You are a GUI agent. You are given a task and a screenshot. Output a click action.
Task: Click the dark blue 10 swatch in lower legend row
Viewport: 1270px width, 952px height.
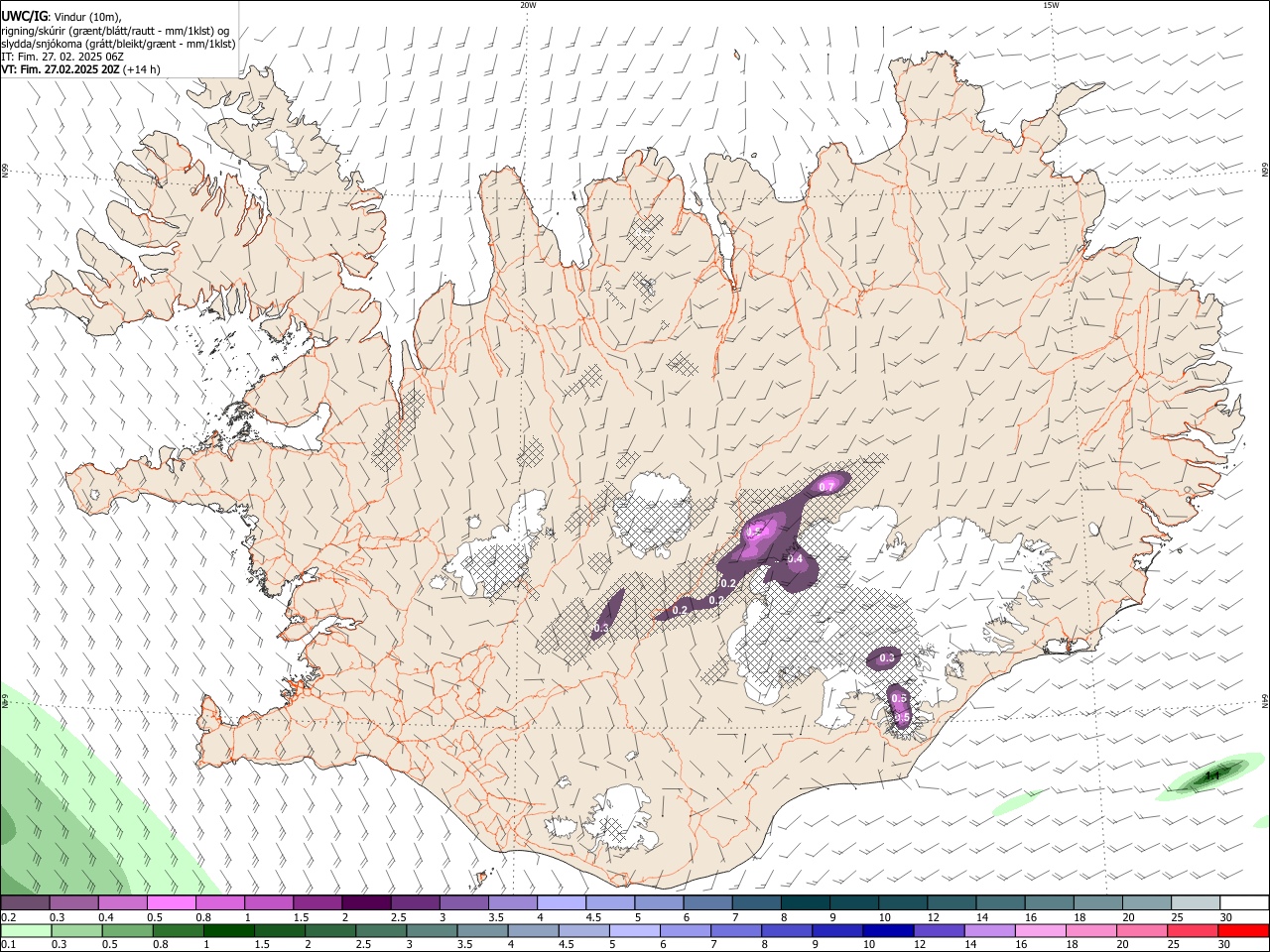coord(888,931)
